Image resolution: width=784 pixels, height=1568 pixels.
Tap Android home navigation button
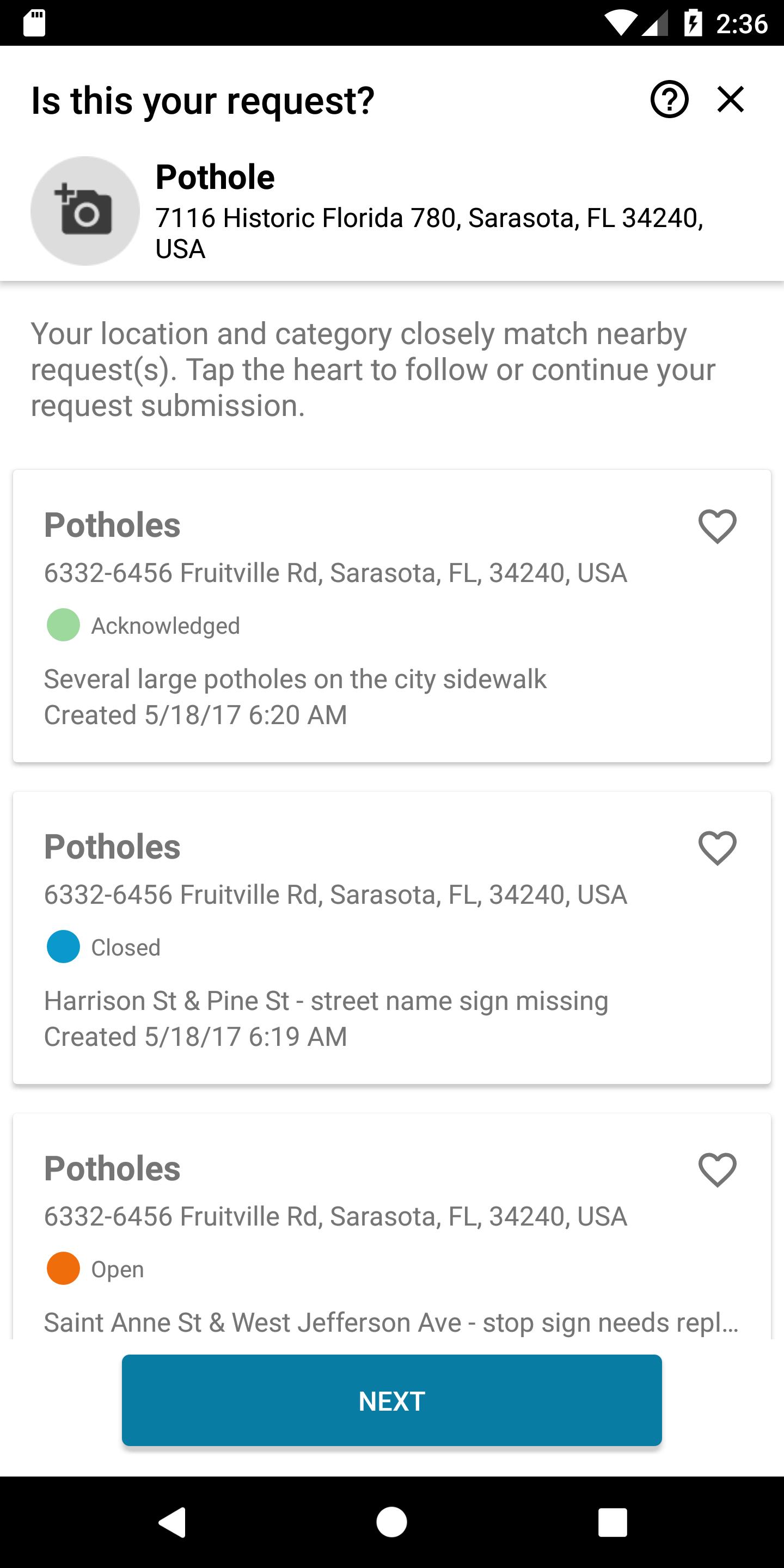pos(391,1522)
